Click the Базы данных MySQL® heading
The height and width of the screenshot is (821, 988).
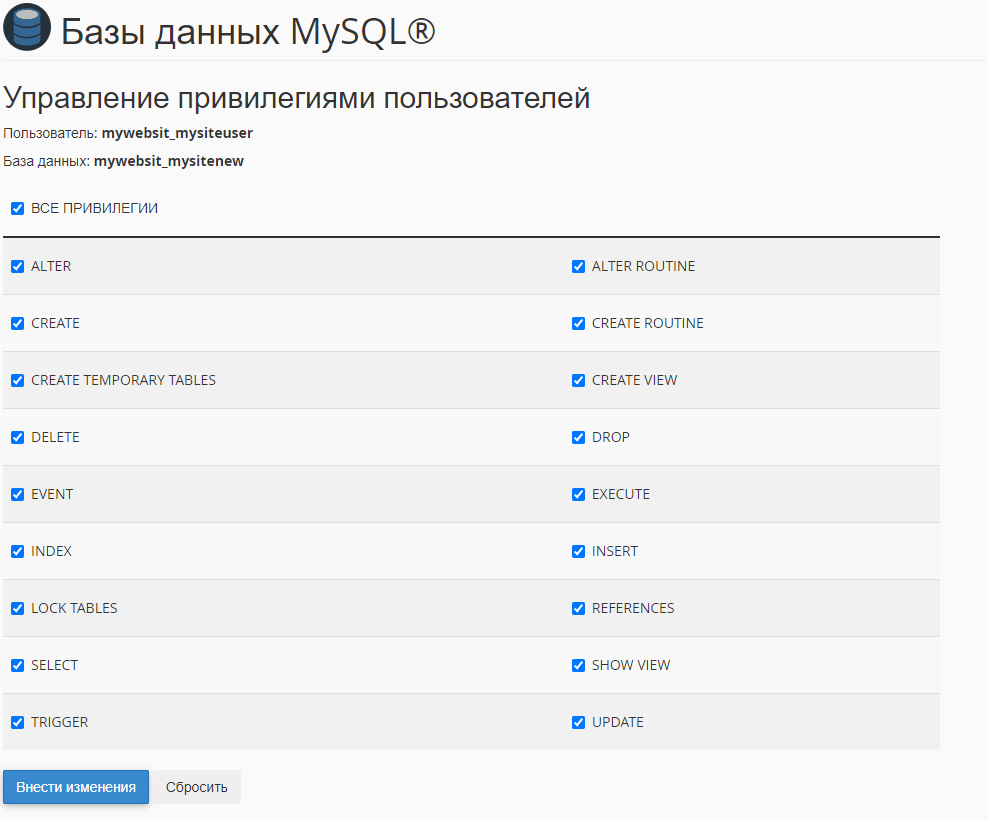tap(248, 31)
